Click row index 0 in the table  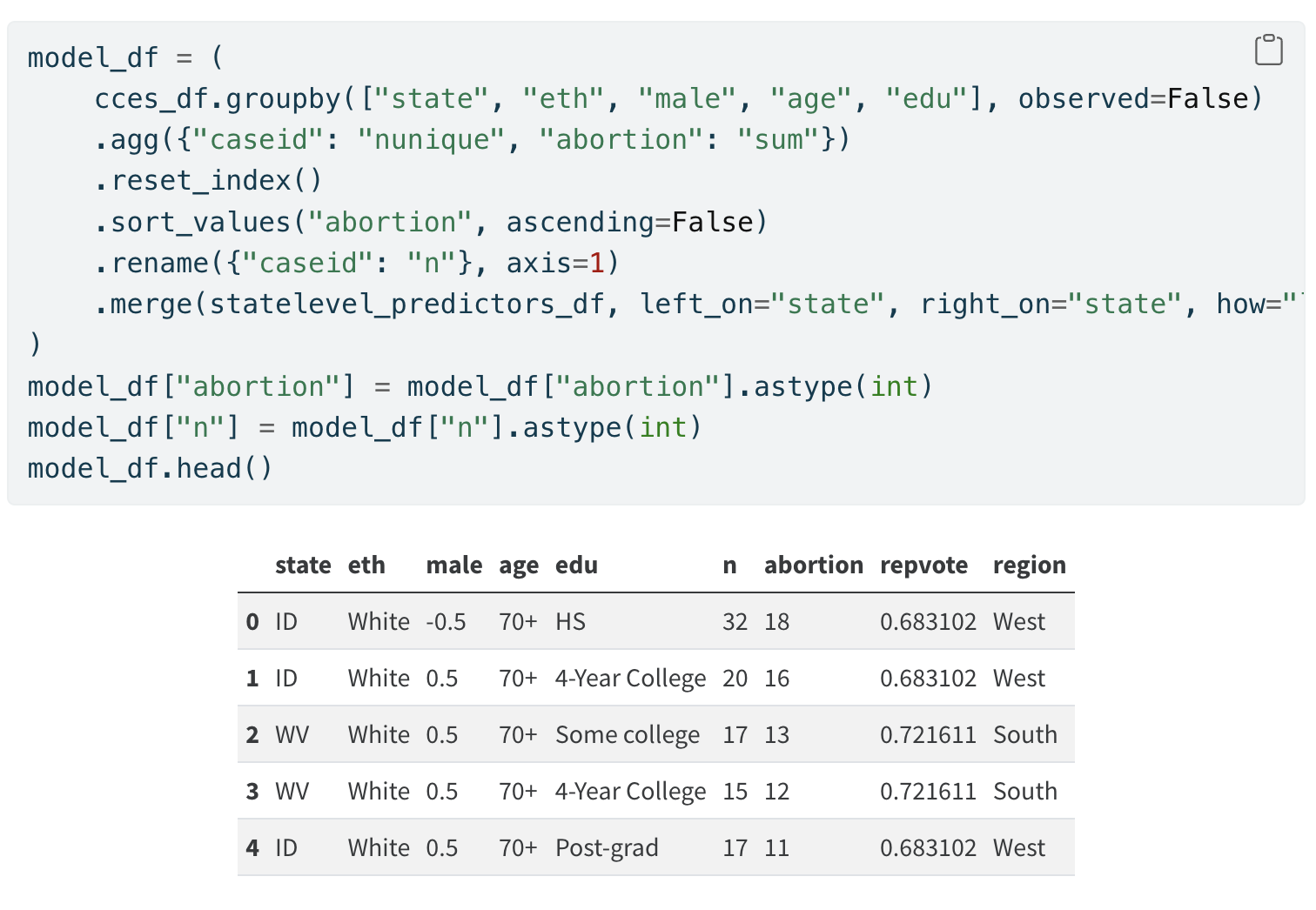[x=252, y=622]
